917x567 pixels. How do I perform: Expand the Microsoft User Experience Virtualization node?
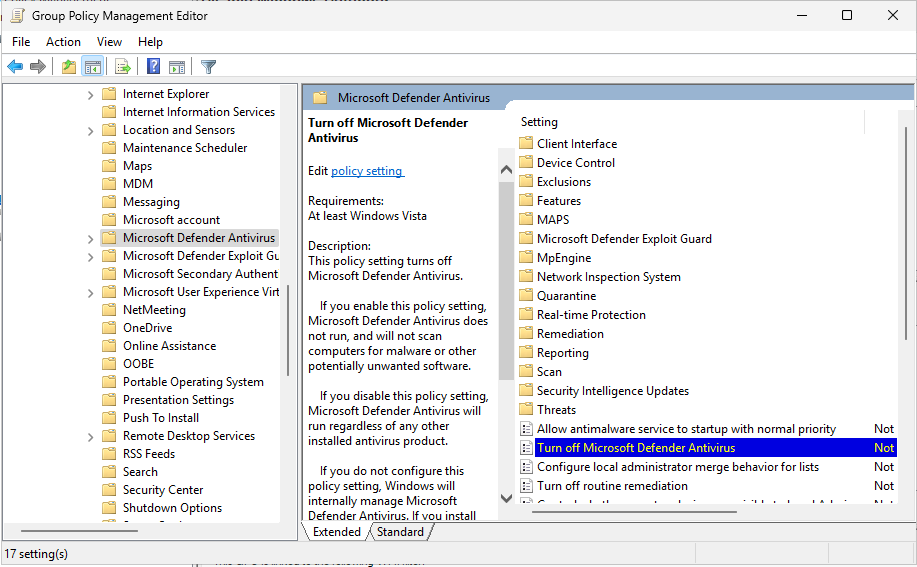tap(90, 293)
